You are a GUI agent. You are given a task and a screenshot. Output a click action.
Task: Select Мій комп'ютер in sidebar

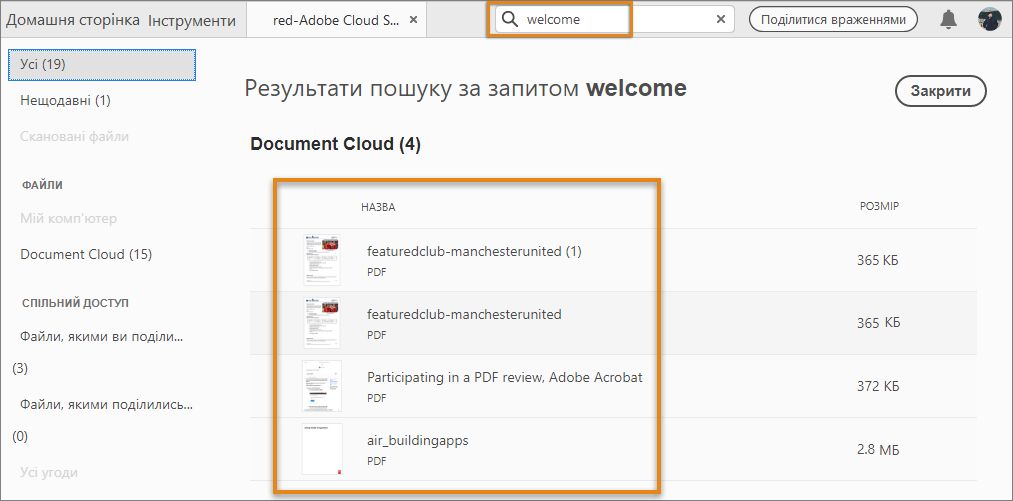pyautogui.click(x=68, y=219)
